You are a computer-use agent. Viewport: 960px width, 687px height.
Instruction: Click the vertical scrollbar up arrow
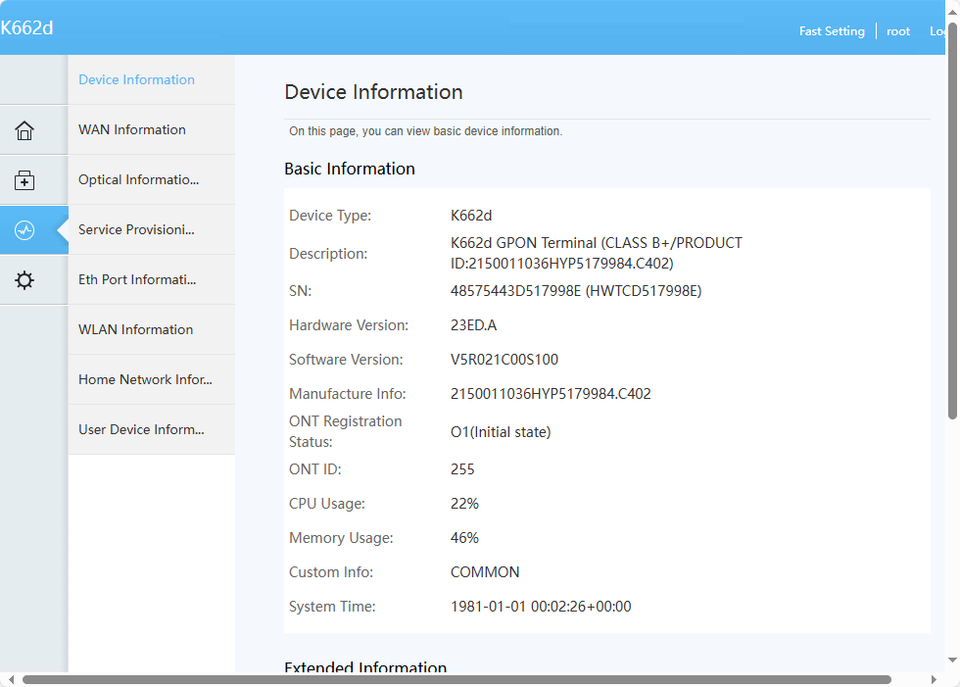(952, 7)
